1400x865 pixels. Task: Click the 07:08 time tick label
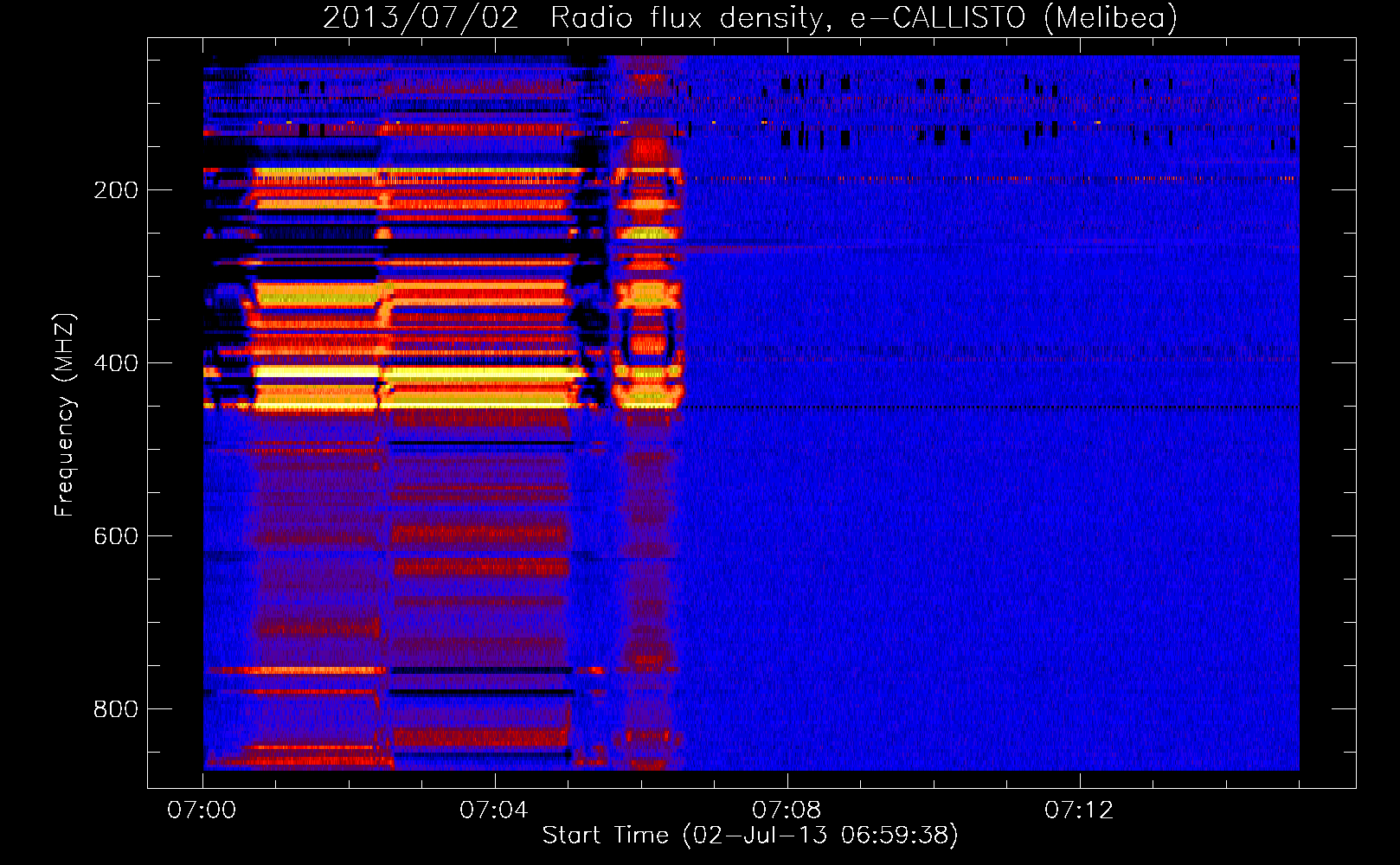(787, 811)
